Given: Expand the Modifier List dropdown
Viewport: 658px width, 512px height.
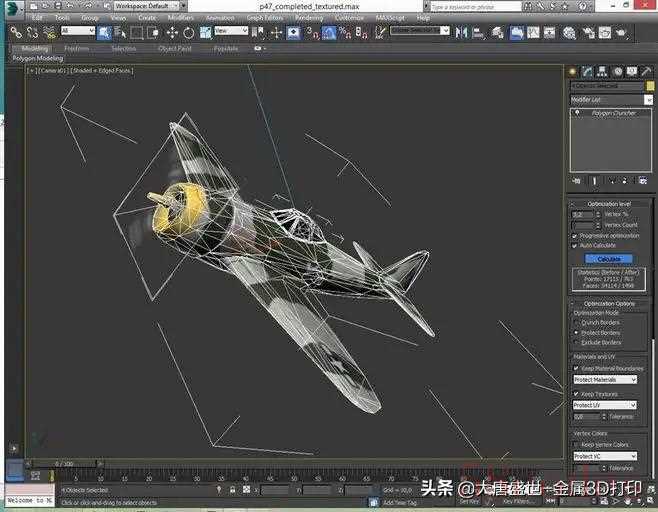Looking at the screenshot, I should [609, 100].
